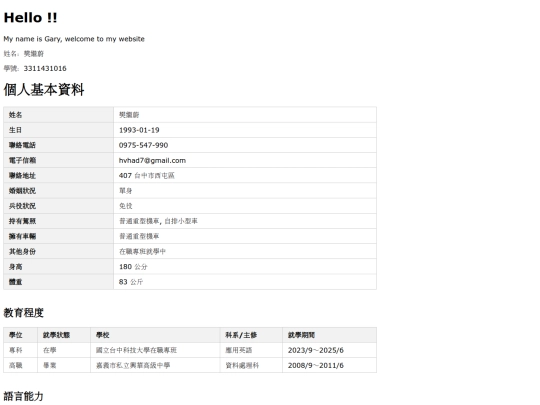This screenshot has height=405, width=540.
Task: Click the period 2008/9~2011/6
Action: [316, 365]
